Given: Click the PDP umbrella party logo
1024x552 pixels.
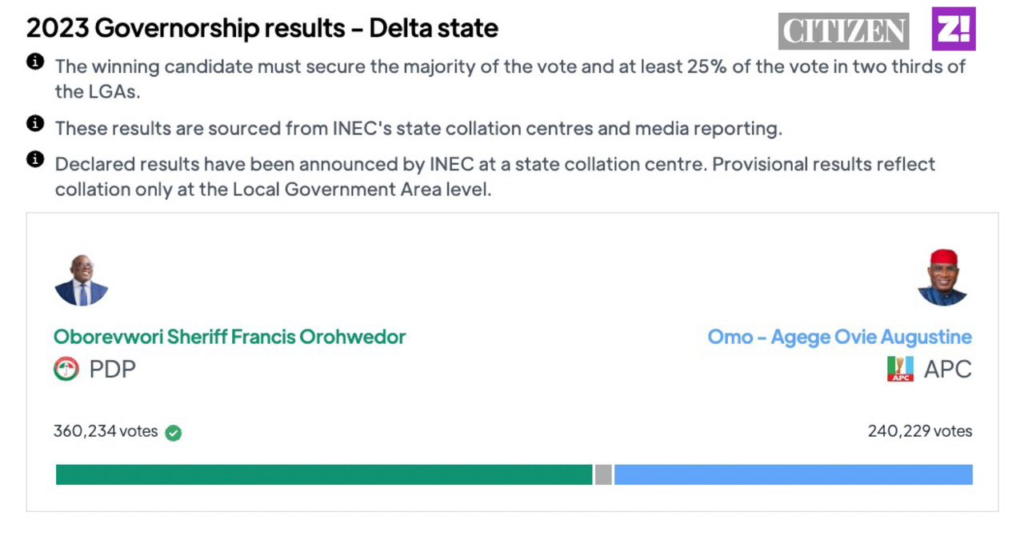Looking at the screenshot, I should click(66, 369).
